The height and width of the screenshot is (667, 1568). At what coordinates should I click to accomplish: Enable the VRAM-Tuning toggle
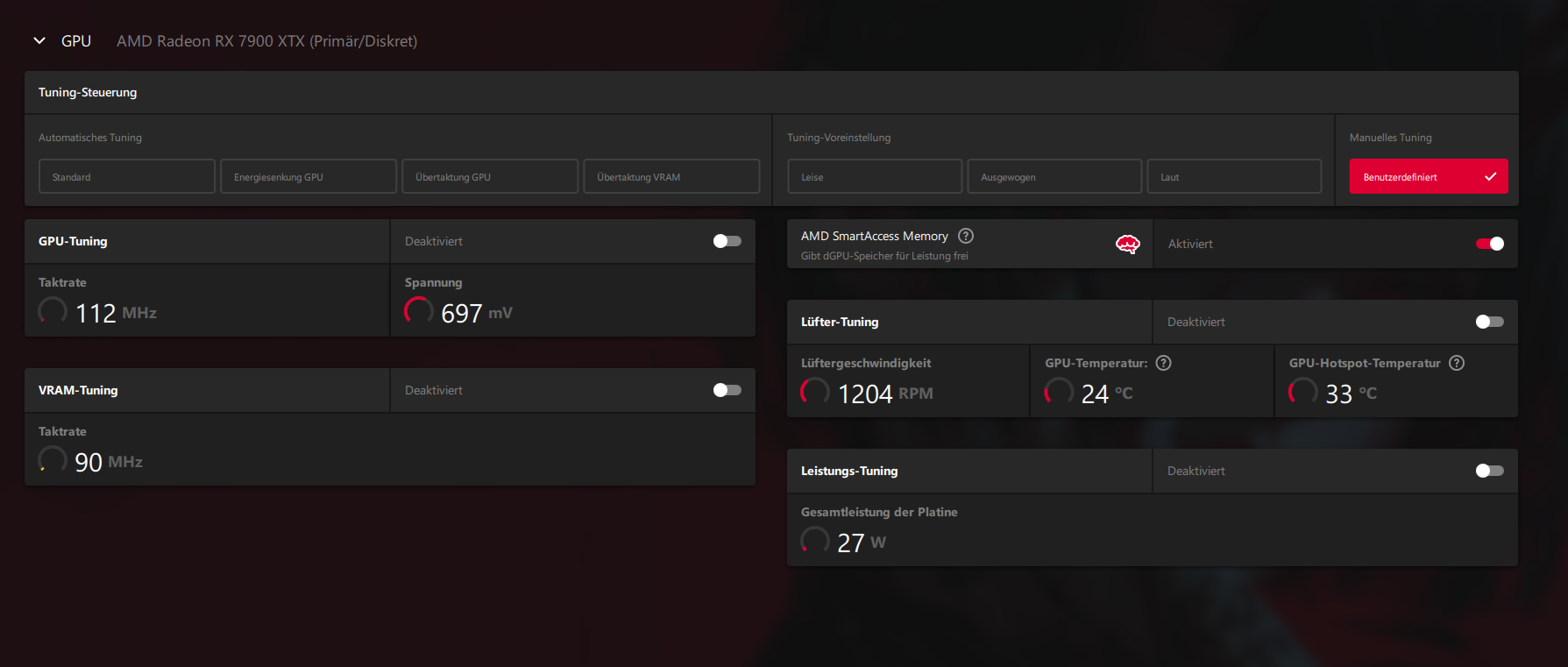727,390
